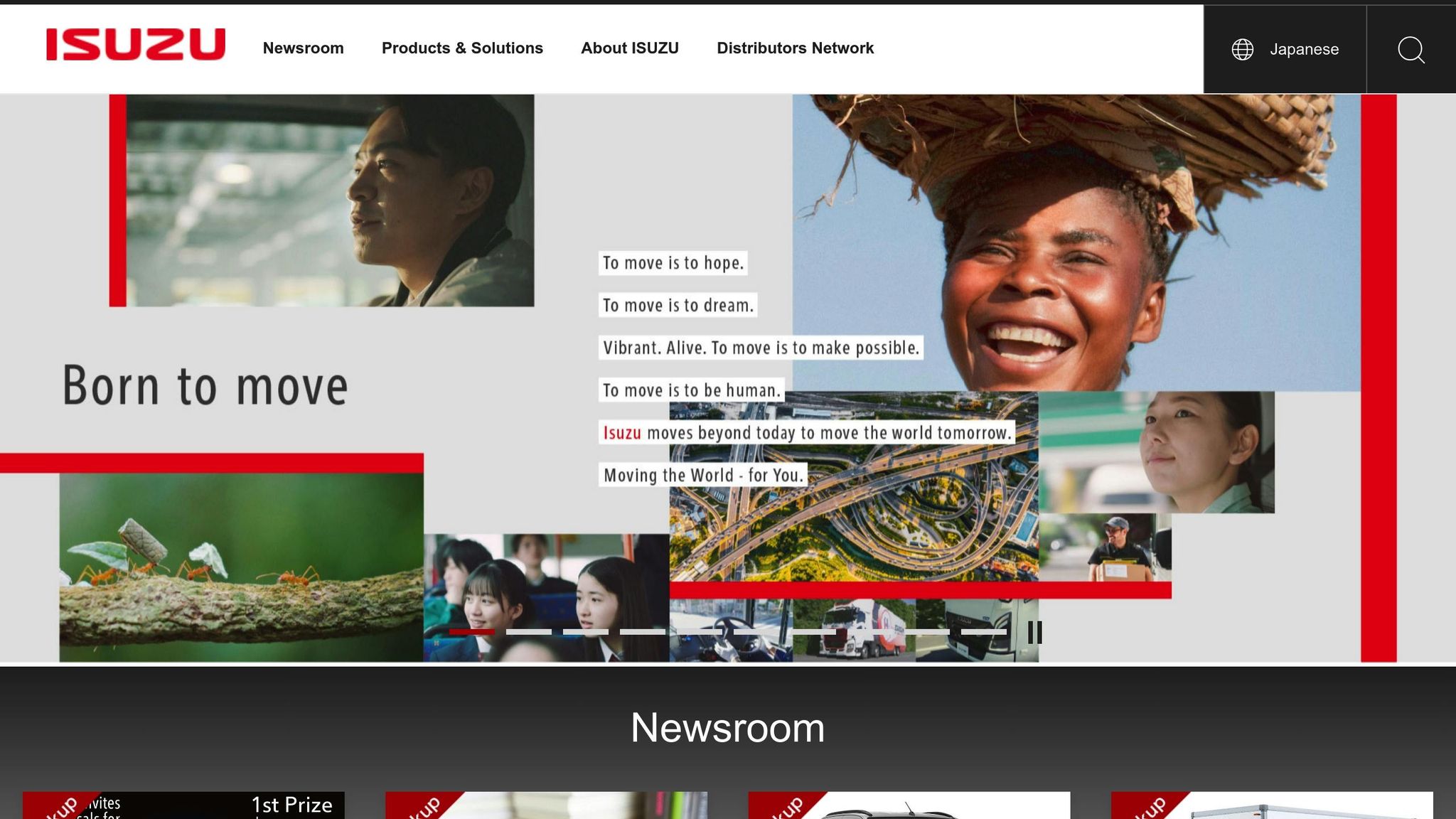1456x819 pixels.
Task: Open the "1st Prize" news card
Action: [183, 805]
